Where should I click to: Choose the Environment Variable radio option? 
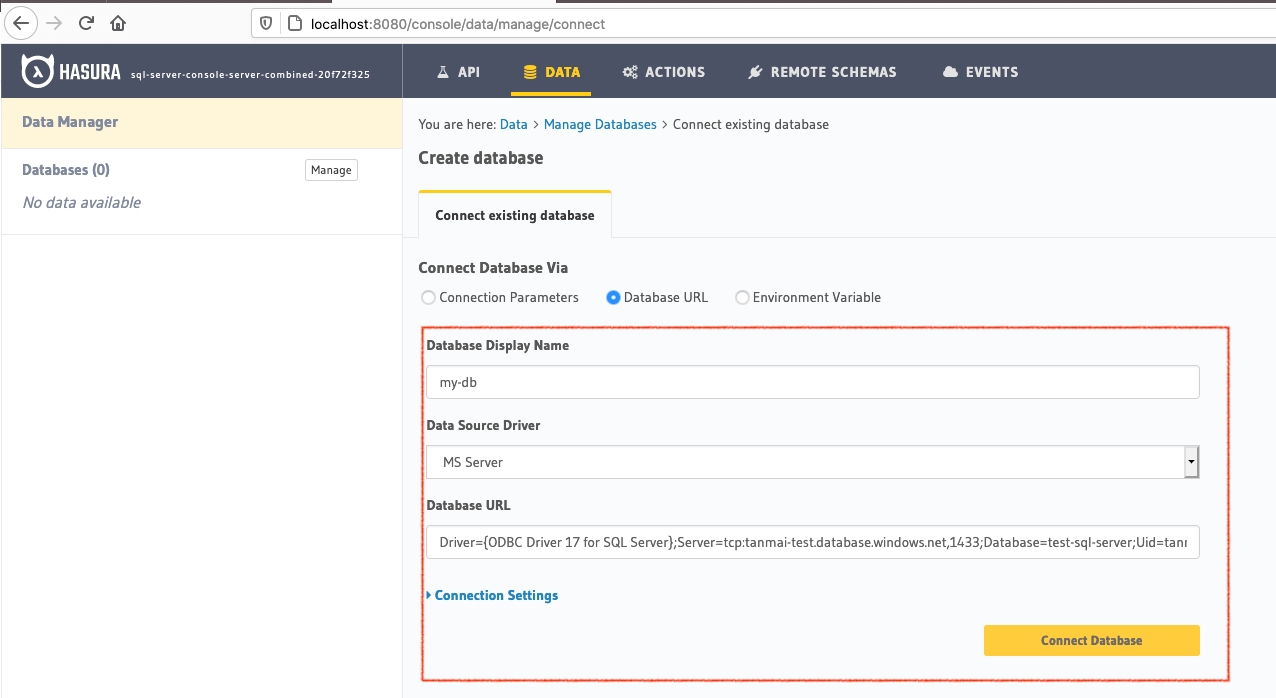pyautogui.click(x=742, y=297)
